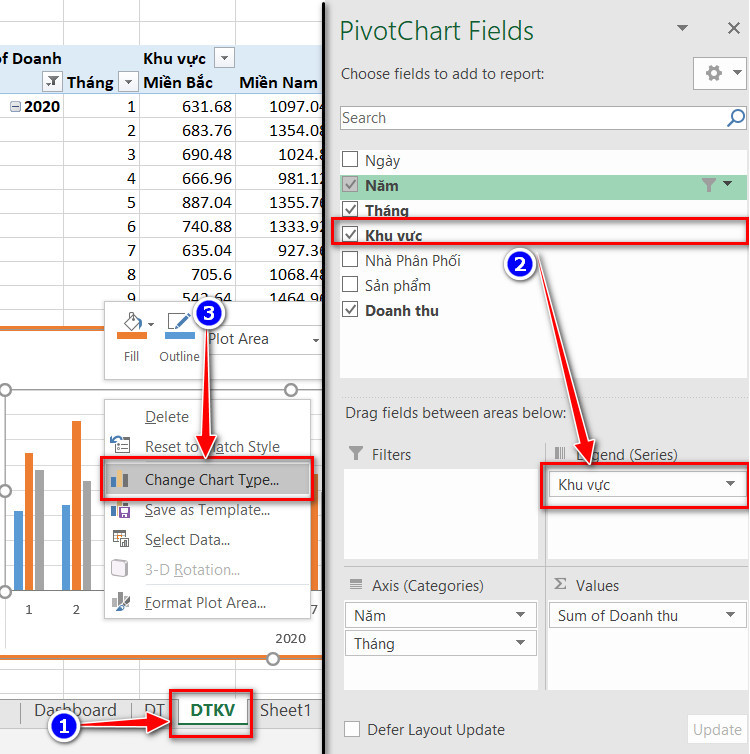
Task: Check the Nhà Phân Phối field checkbox
Action: click(350, 260)
